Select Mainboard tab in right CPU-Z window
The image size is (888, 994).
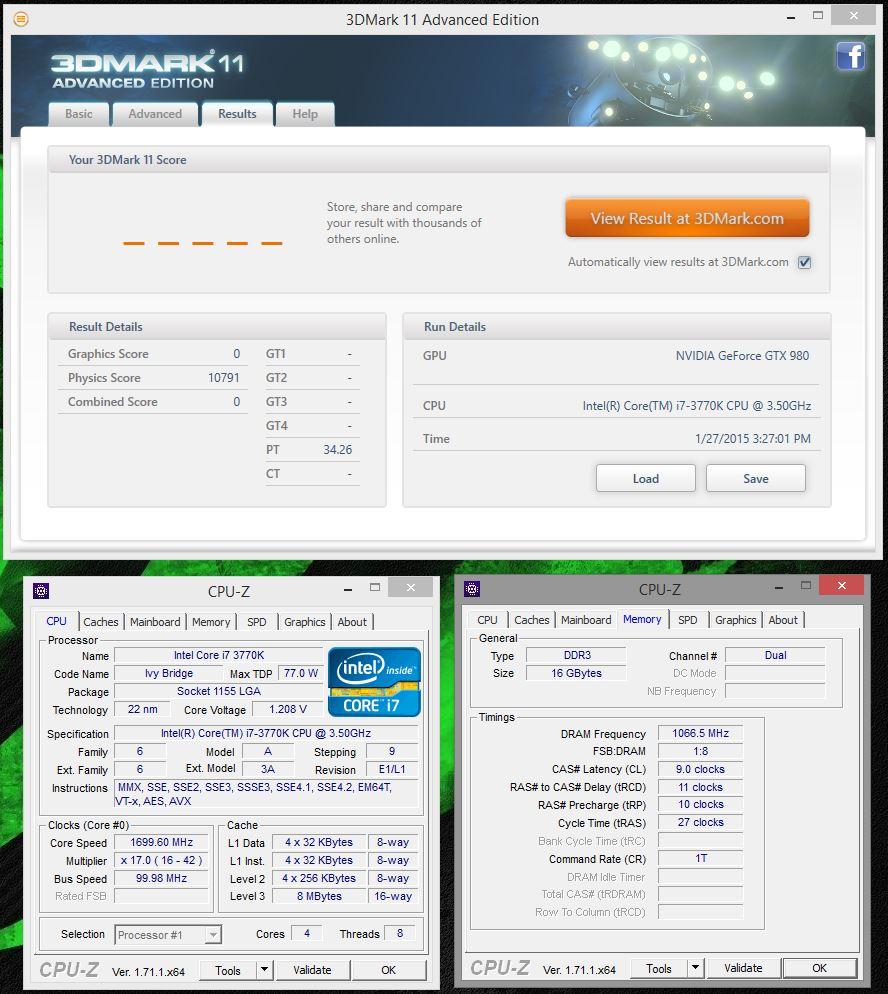pos(586,620)
